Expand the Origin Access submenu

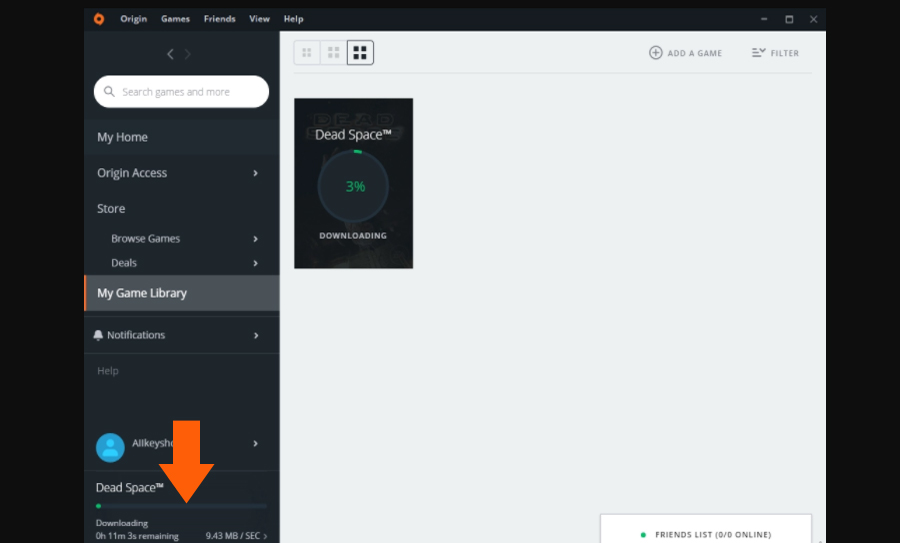256,173
